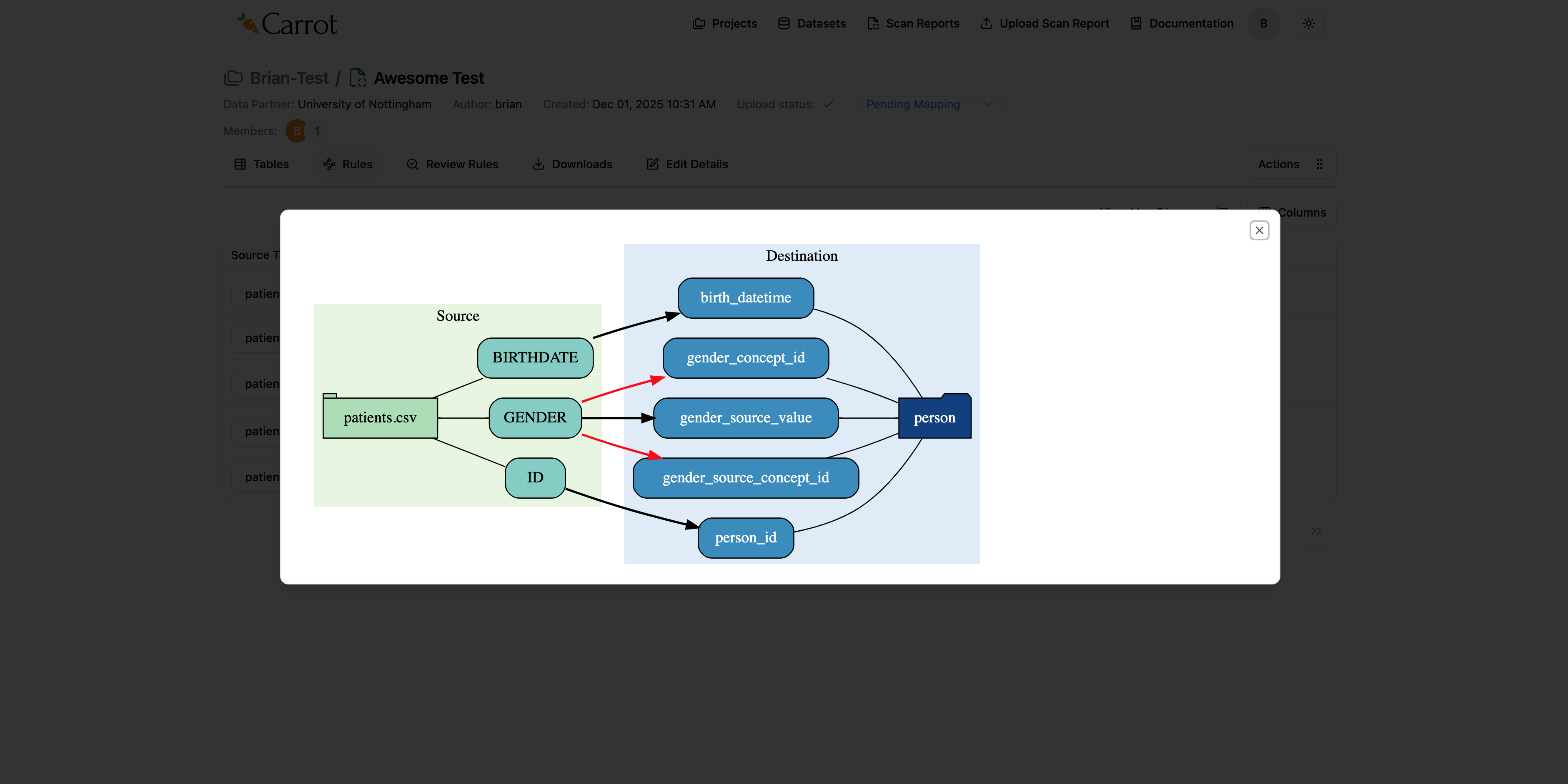Click the patients.csv source node
The width and height of the screenshot is (1568, 784).
pyautogui.click(x=380, y=418)
